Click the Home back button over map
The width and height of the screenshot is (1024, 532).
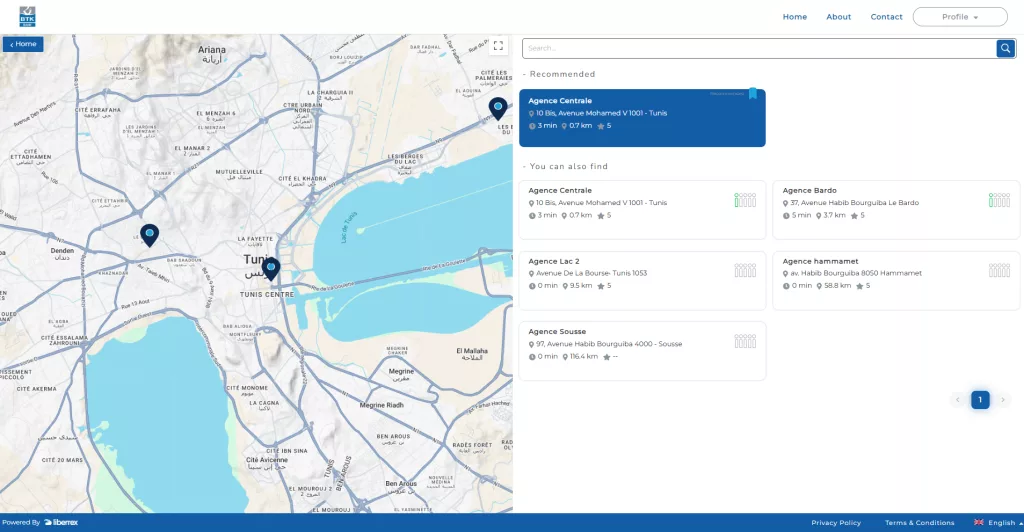pos(24,44)
